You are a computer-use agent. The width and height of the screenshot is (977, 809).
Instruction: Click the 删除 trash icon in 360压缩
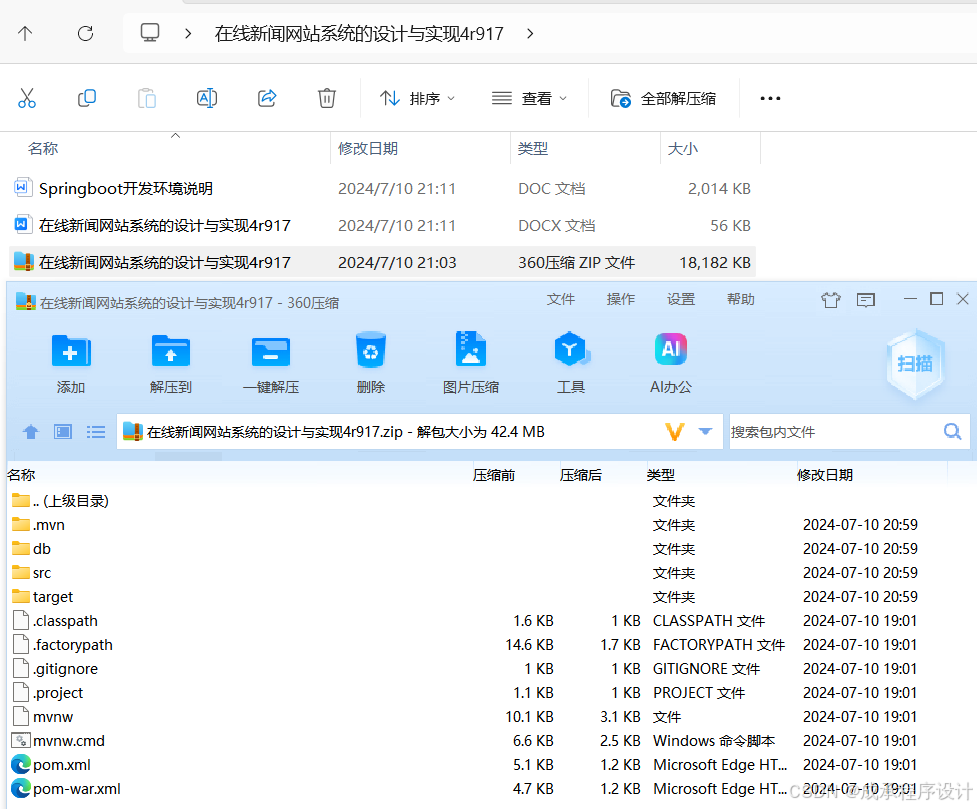pos(370,360)
